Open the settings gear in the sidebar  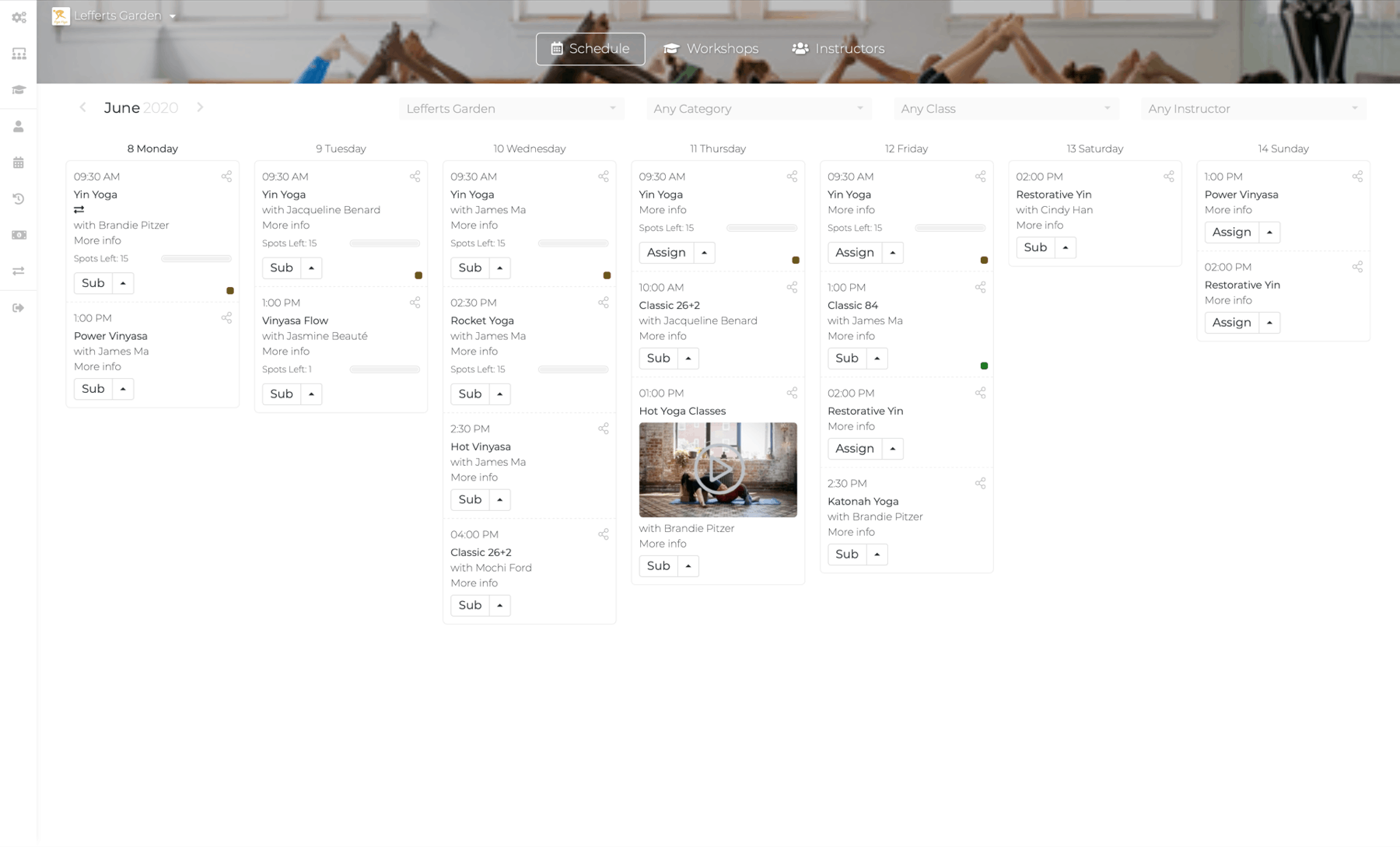point(19,16)
